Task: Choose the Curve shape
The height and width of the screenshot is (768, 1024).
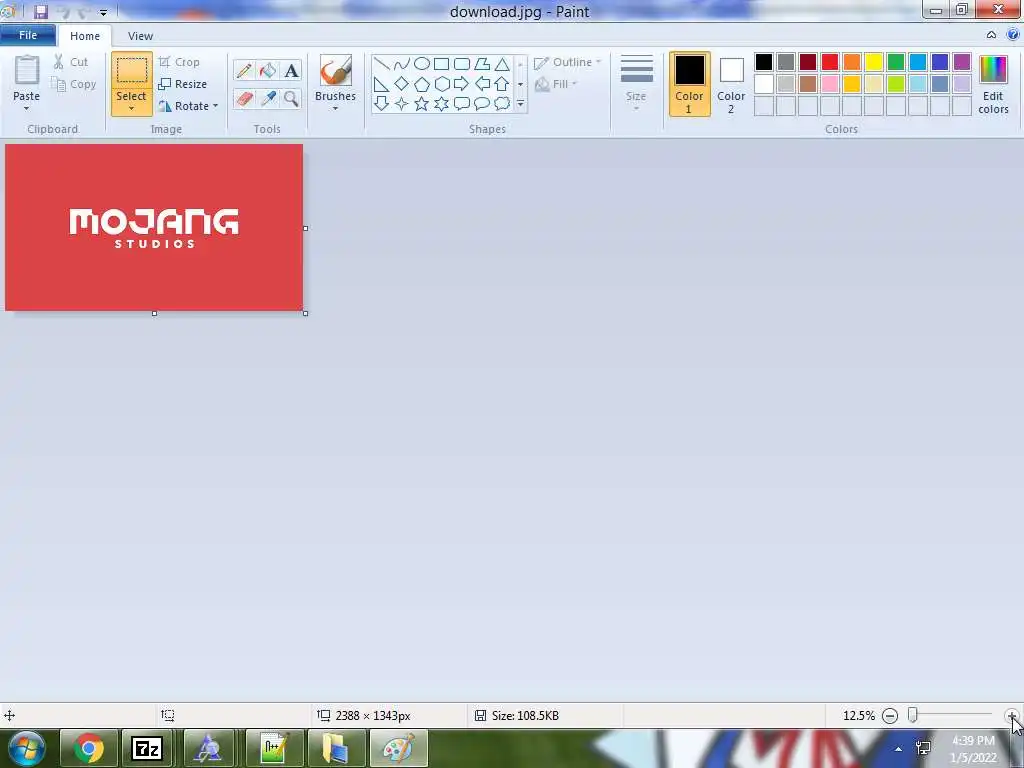Action: pos(402,64)
